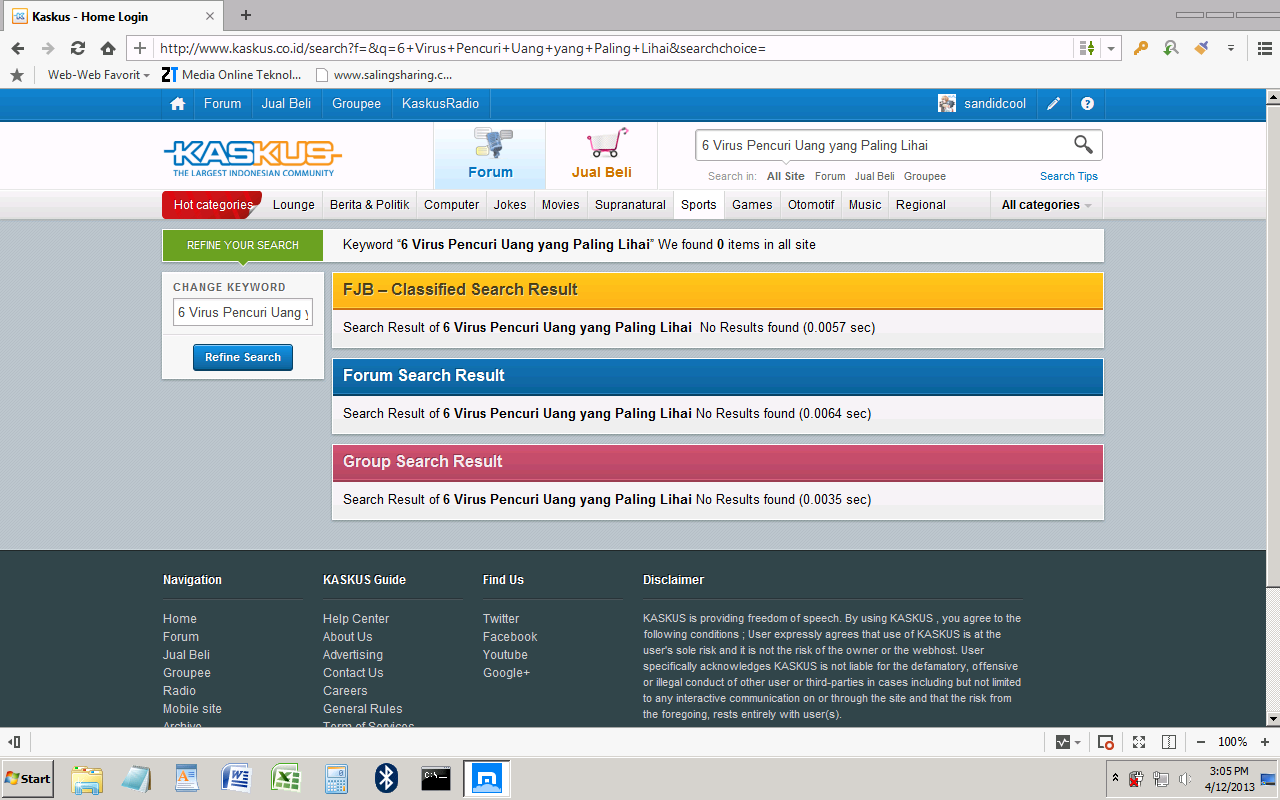The height and width of the screenshot is (800, 1280).
Task: Click the Refine Search button
Action: click(243, 357)
